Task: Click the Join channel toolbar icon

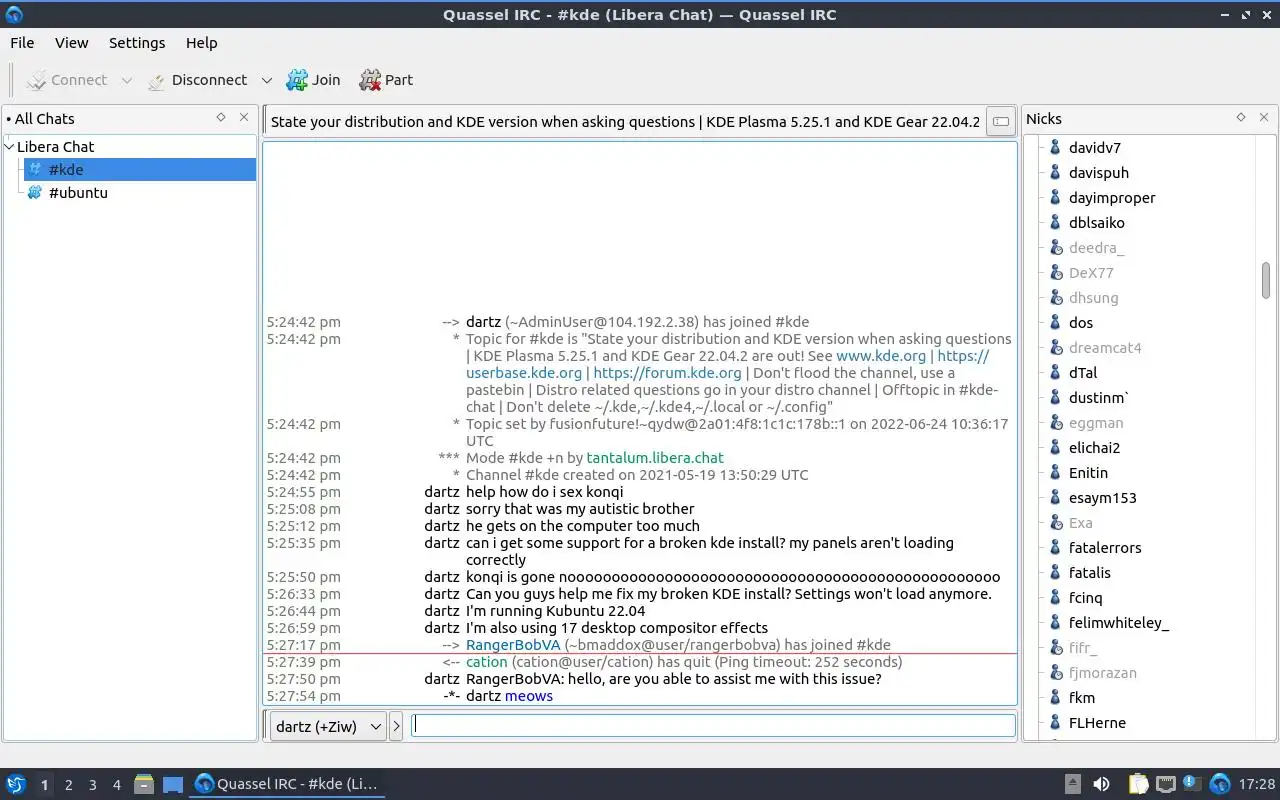Action: (297, 80)
